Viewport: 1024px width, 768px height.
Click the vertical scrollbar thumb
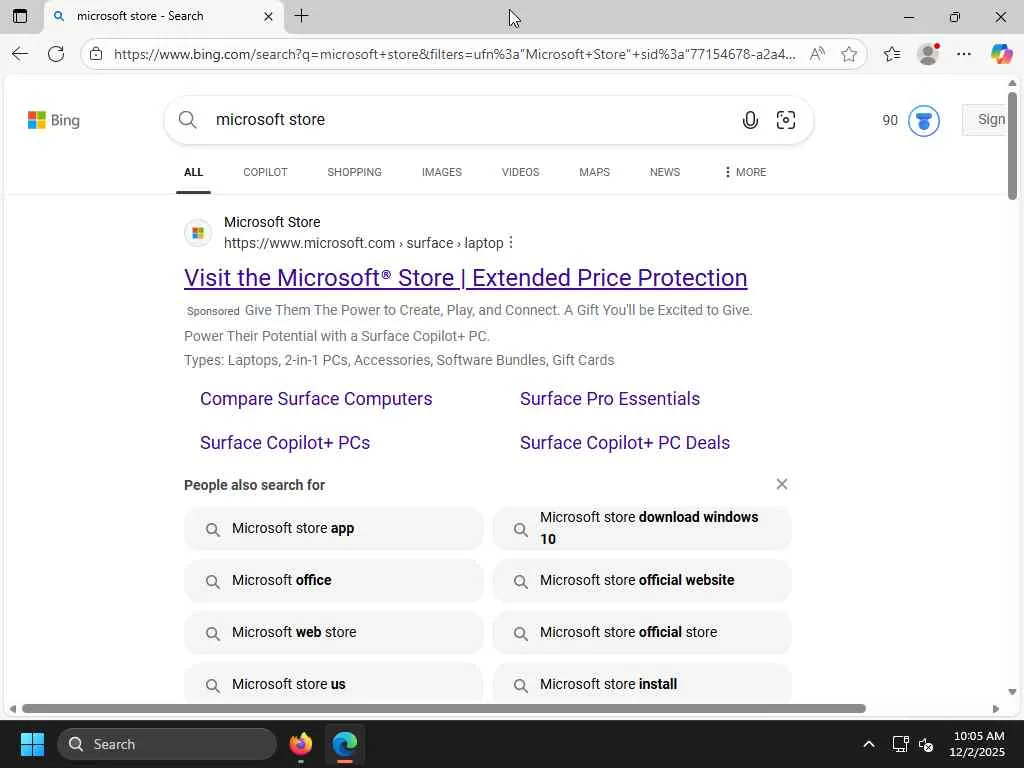(x=1012, y=146)
